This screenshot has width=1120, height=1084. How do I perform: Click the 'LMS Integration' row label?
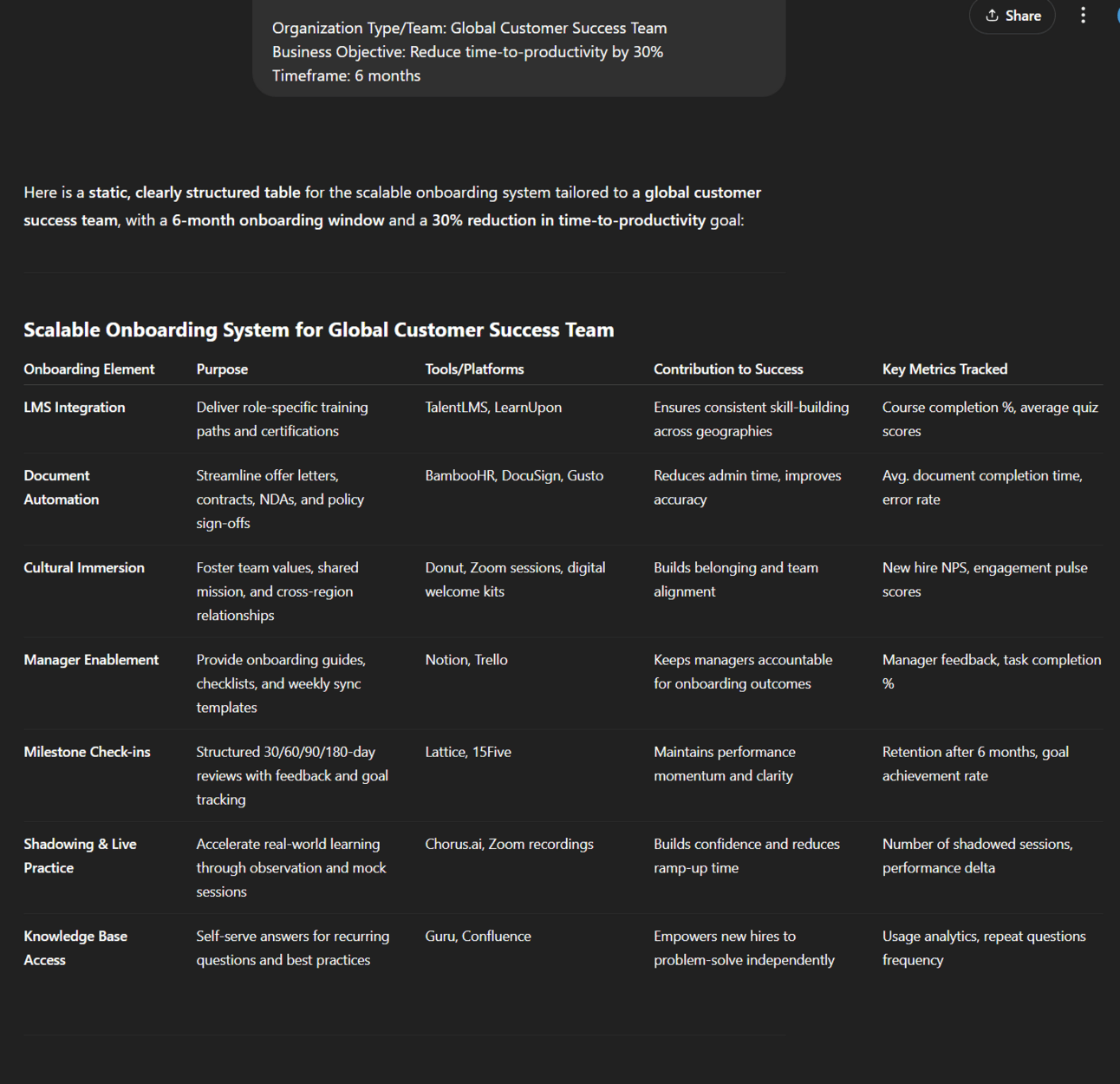point(75,408)
